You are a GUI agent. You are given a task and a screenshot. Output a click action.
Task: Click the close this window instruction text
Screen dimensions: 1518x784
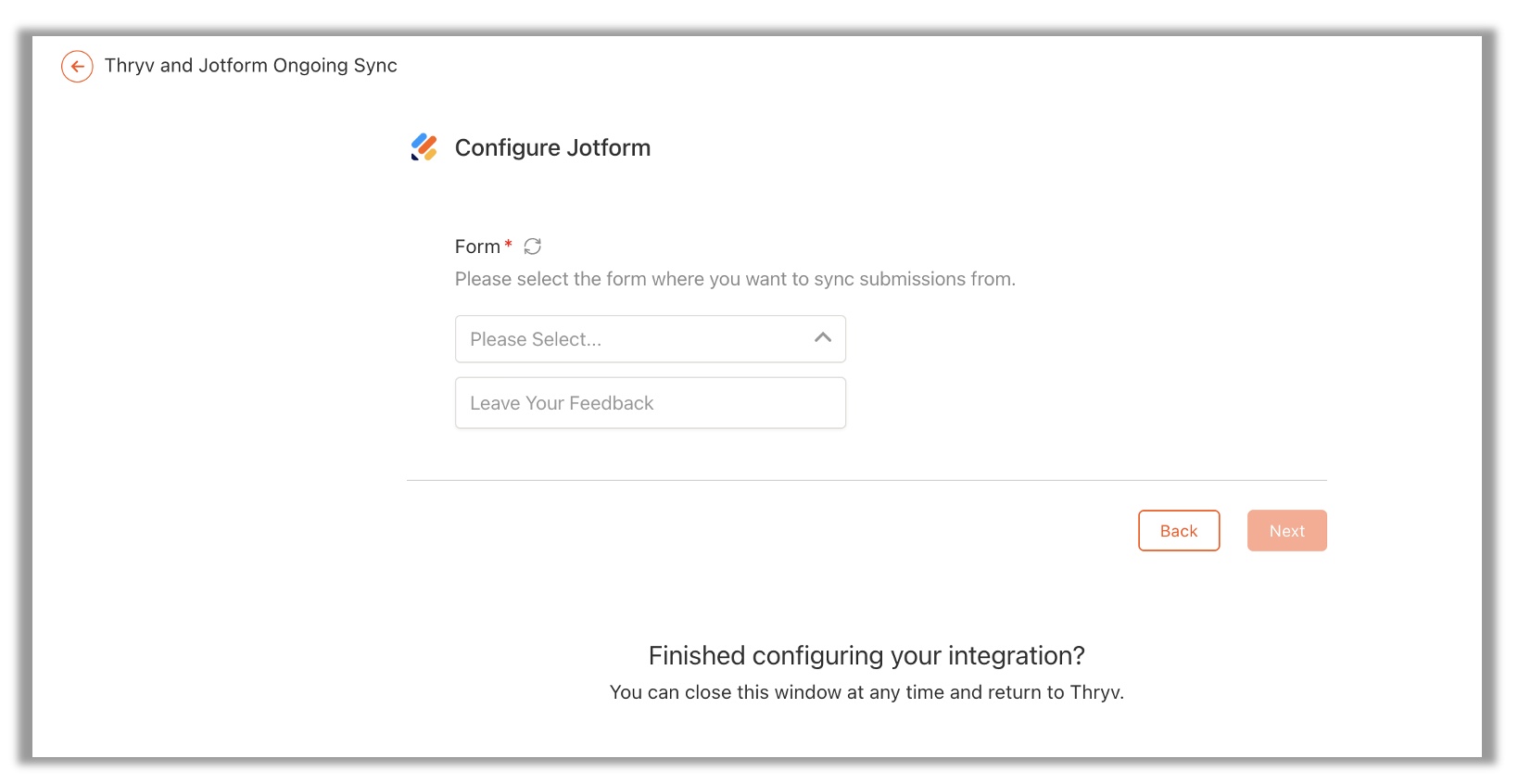coord(867,692)
